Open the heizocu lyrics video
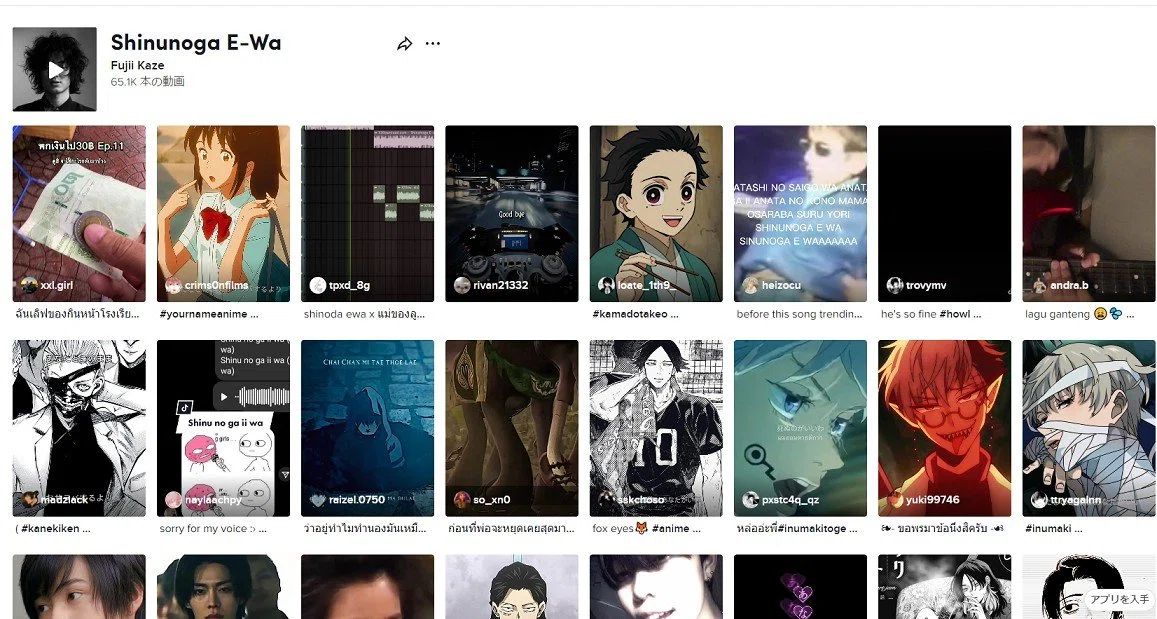Image resolution: width=1157 pixels, height=619 pixels. 801,213
